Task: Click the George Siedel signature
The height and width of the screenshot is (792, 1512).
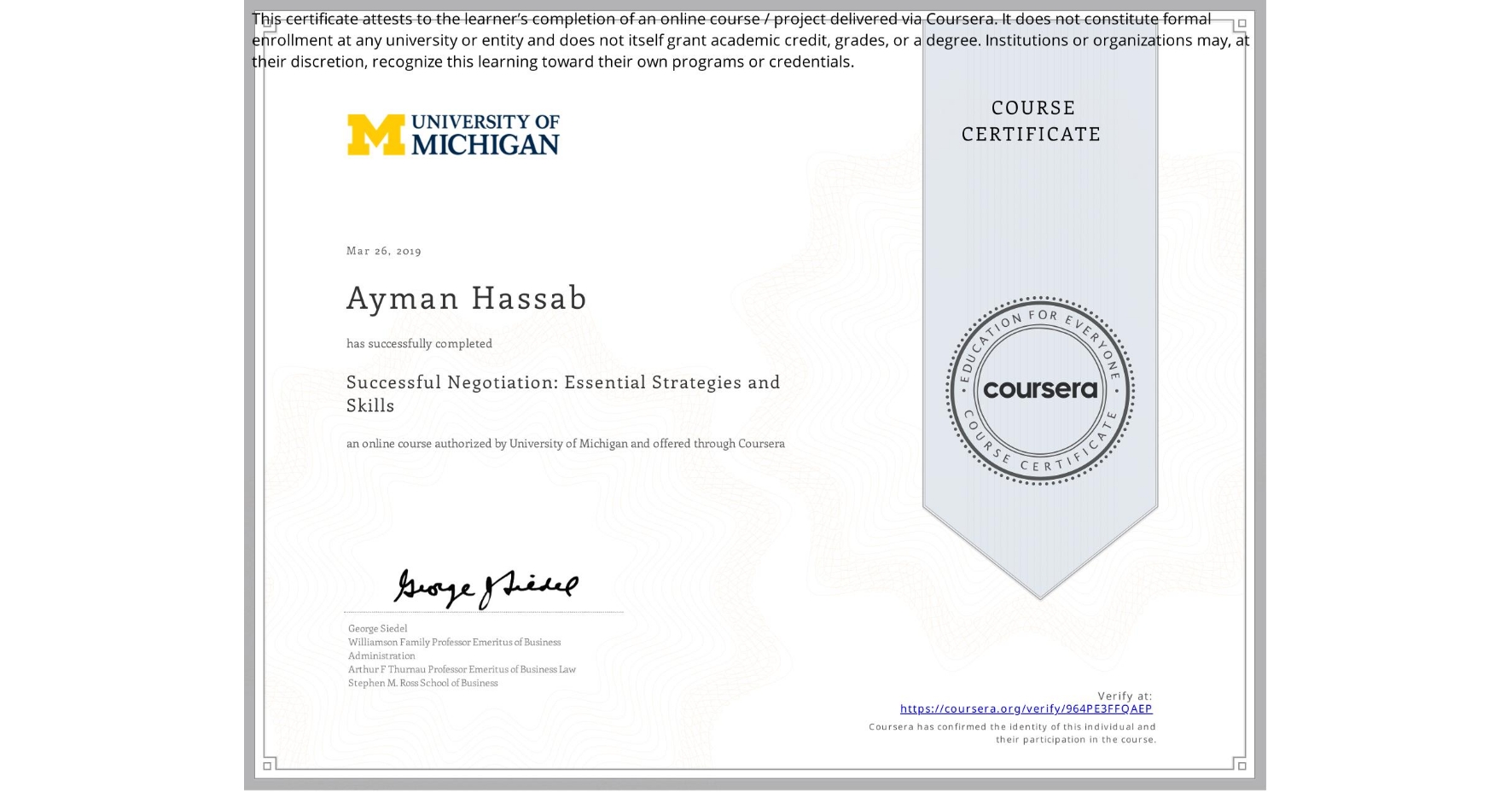Action: 486,588
